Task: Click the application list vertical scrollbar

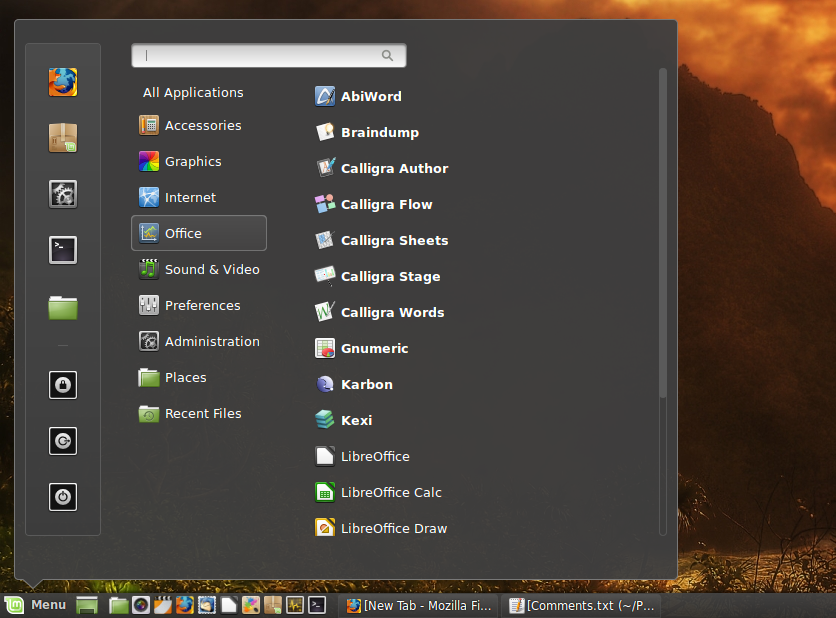Action: click(663, 232)
